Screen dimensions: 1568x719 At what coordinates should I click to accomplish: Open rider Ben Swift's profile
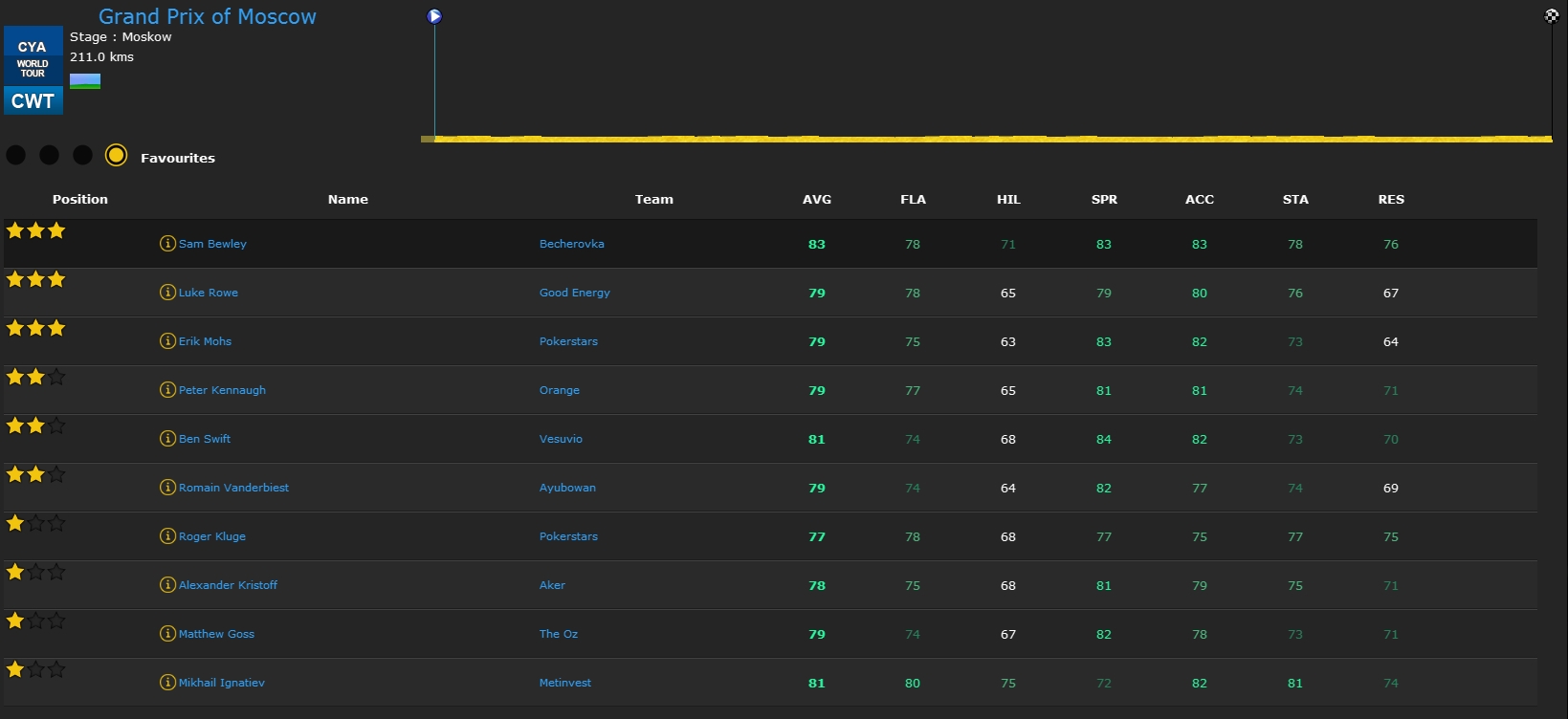click(205, 439)
